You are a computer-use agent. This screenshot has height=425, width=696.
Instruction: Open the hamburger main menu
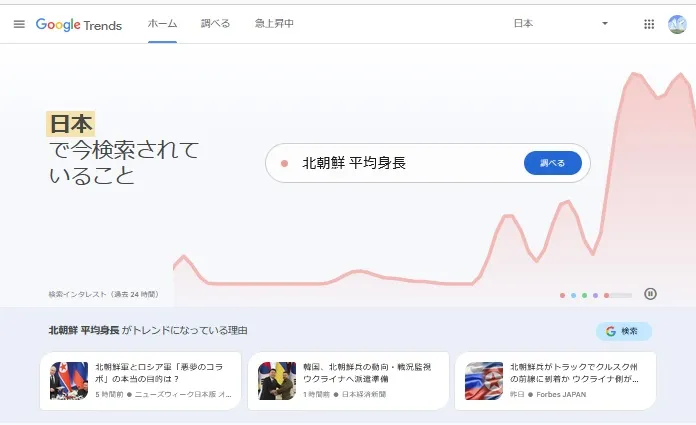(19, 24)
